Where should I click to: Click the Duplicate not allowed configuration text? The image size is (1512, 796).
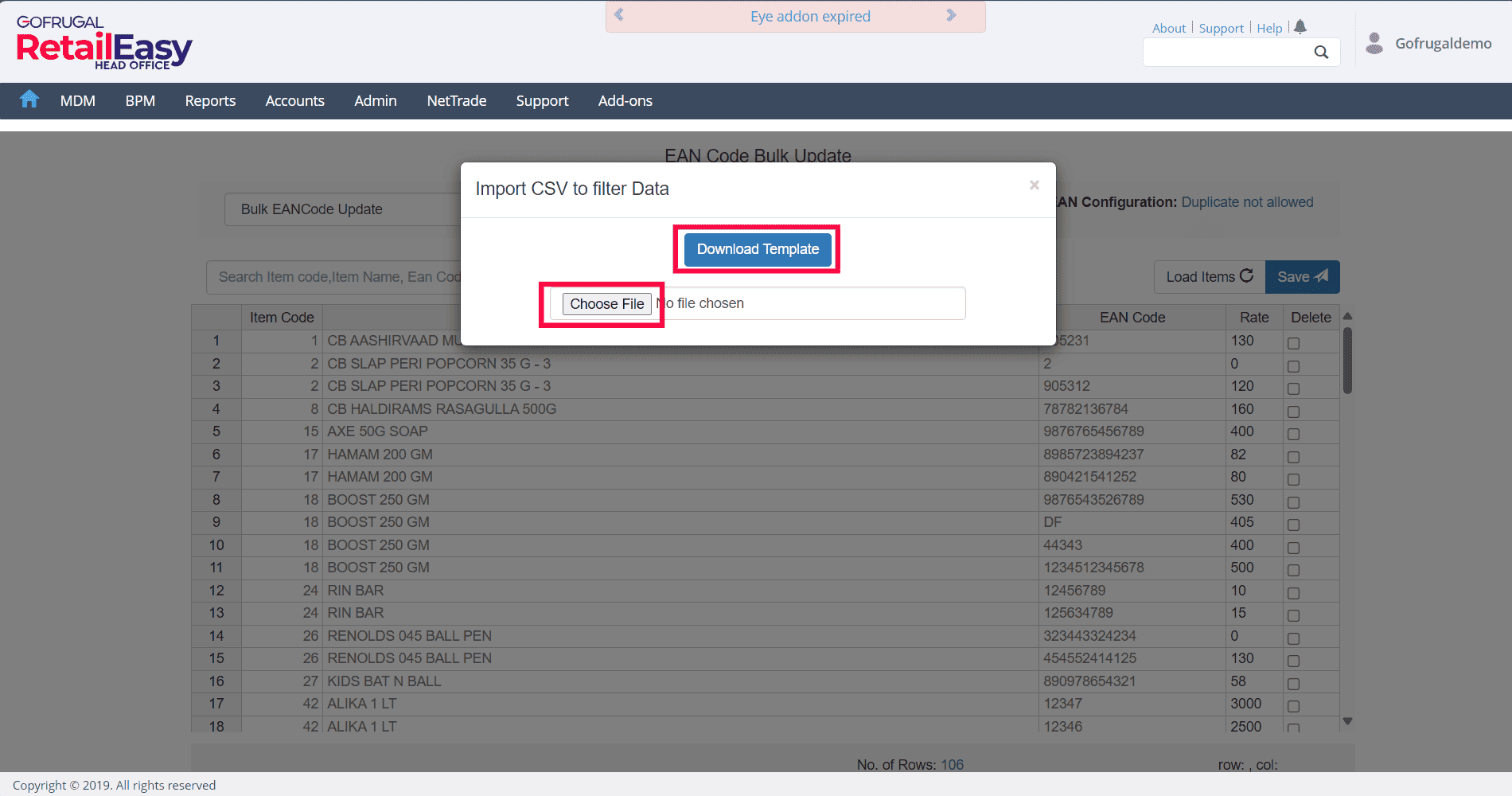click(x=1247, y=202)
